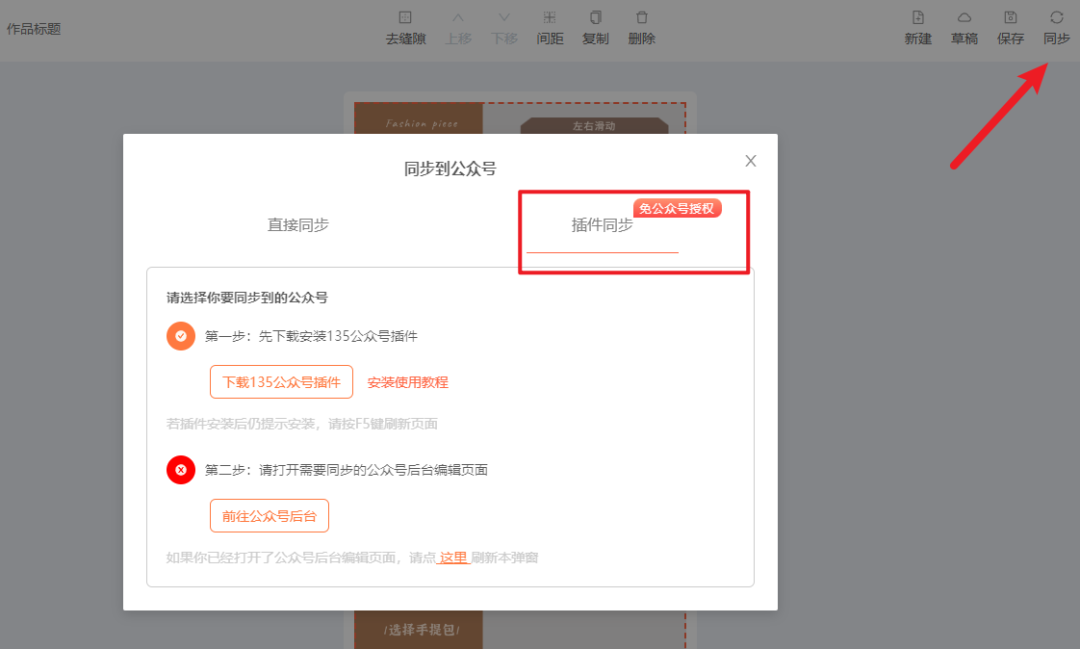Click the Fashion piece banner in background
This screenshot has height=649, width=1080.
click(421, 123)
